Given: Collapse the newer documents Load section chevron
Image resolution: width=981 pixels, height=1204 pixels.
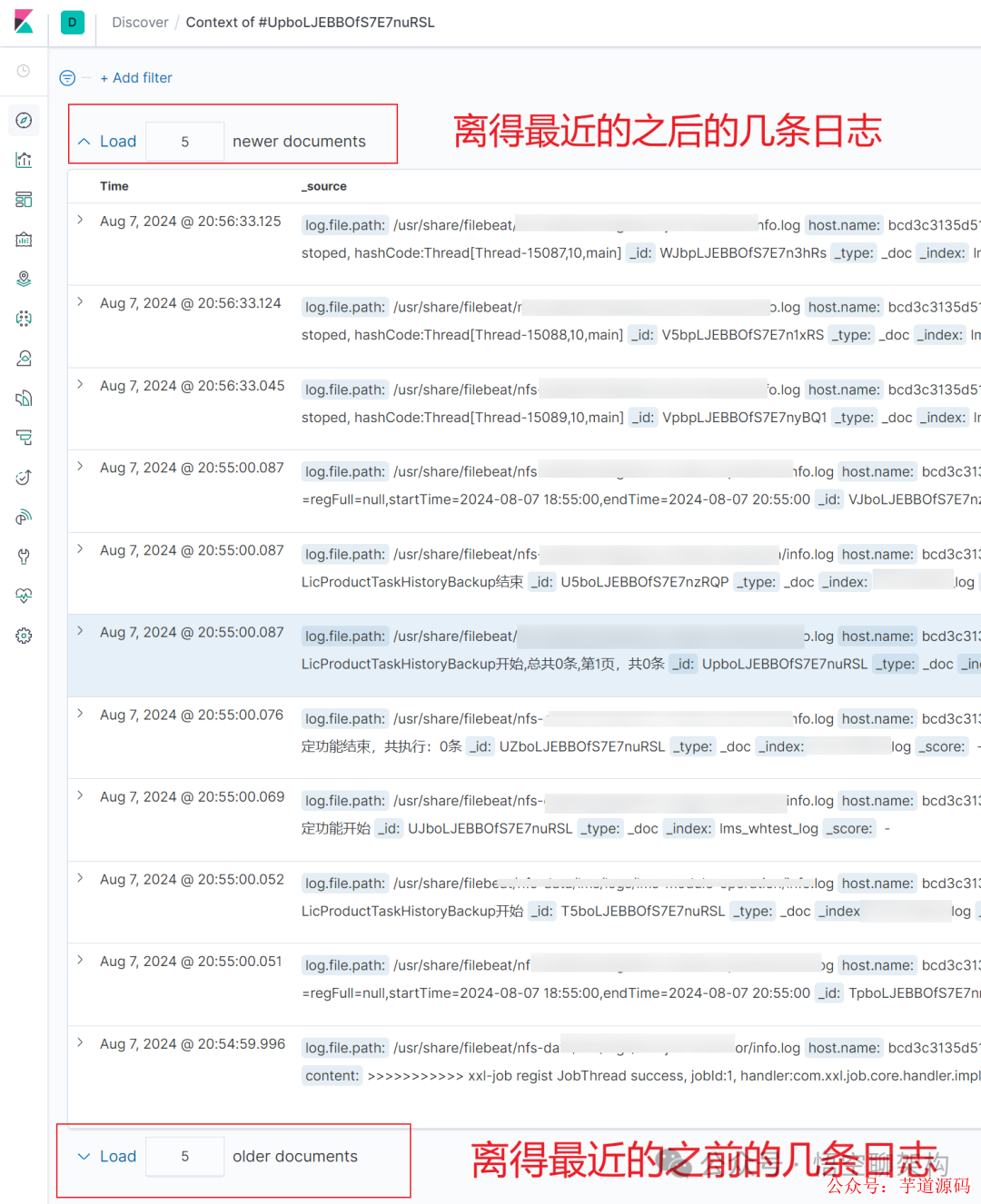Looking at the screenshot, I should [84, 141].
